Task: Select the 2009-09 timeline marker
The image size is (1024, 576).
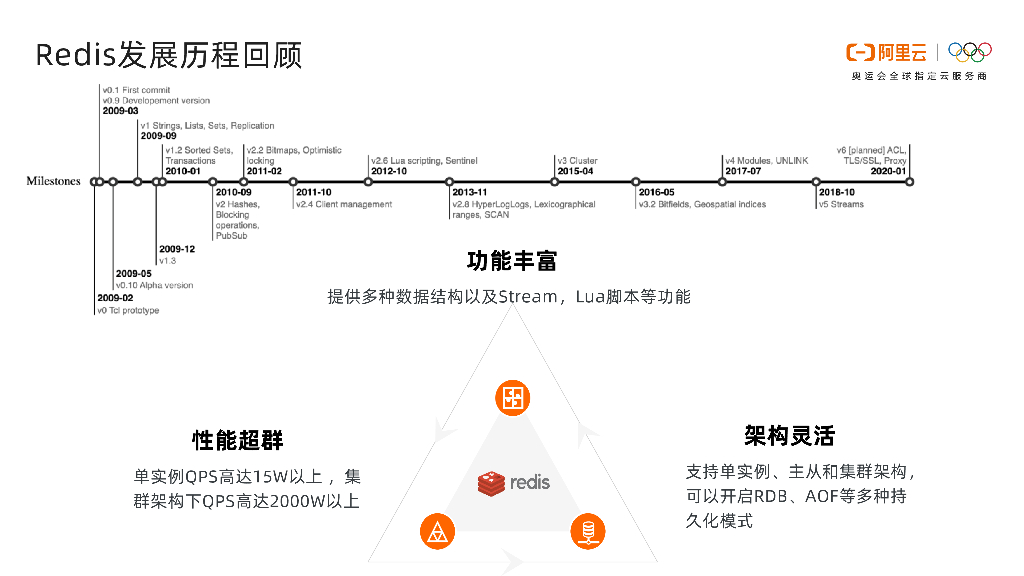Action: coord(138,182)
